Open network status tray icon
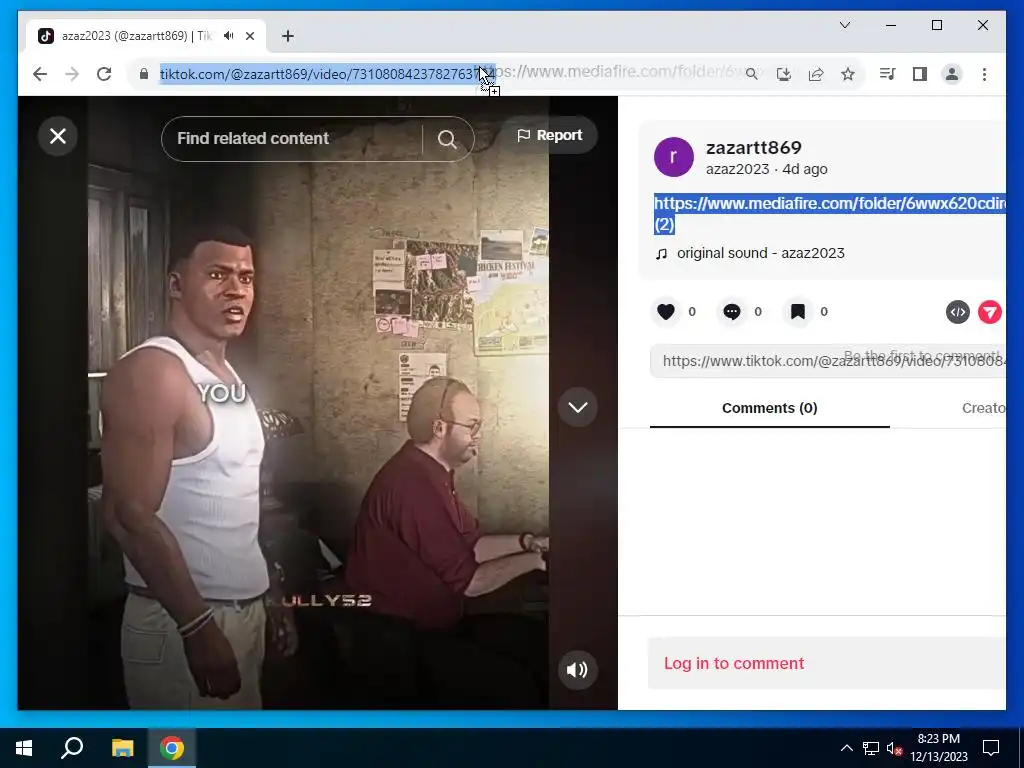 pos(871,748)
